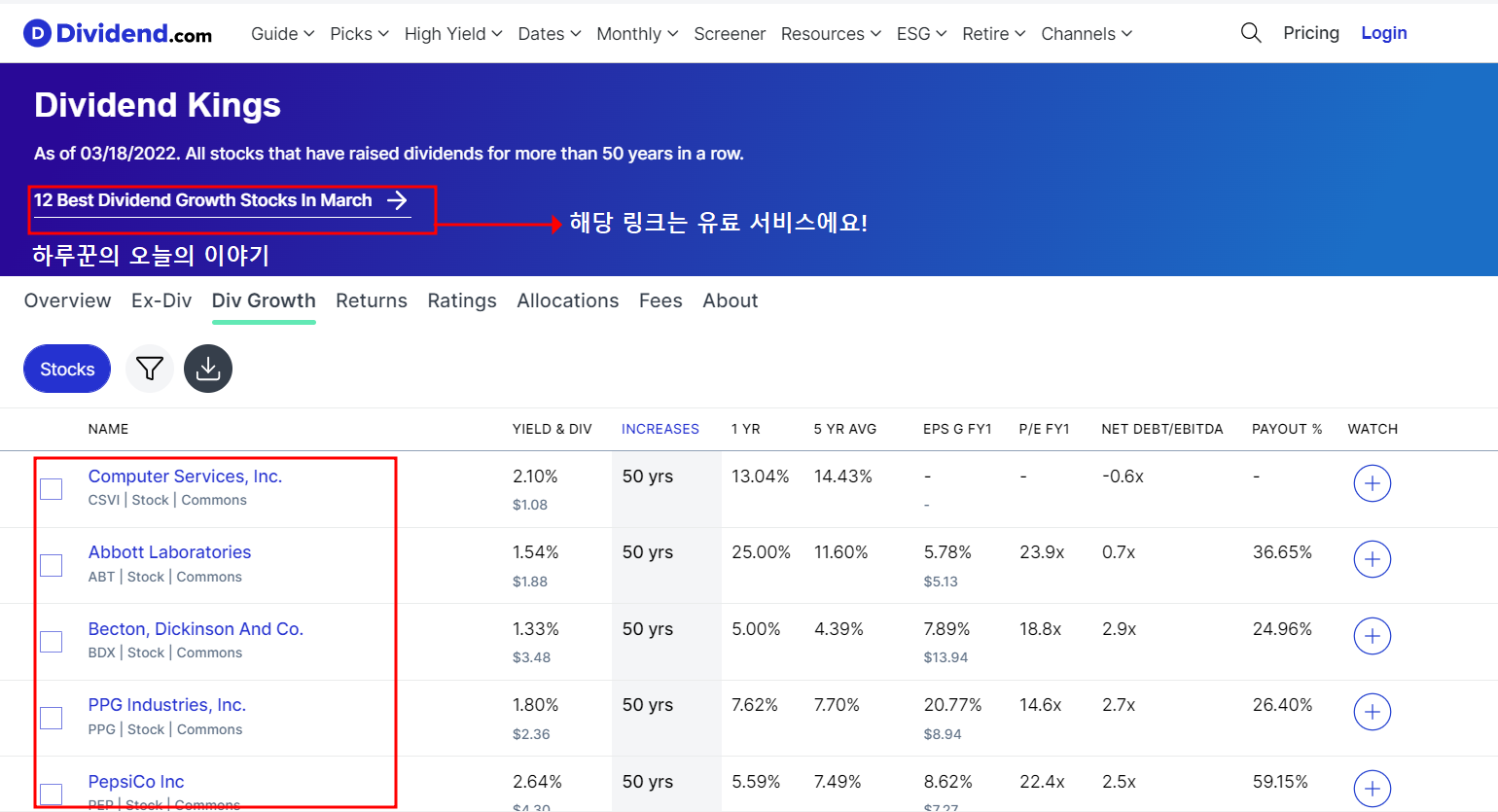Sort by the EPS G FY1 column header
The height and width of the screenshot is (812, 1498).
(x=957, y=429)
